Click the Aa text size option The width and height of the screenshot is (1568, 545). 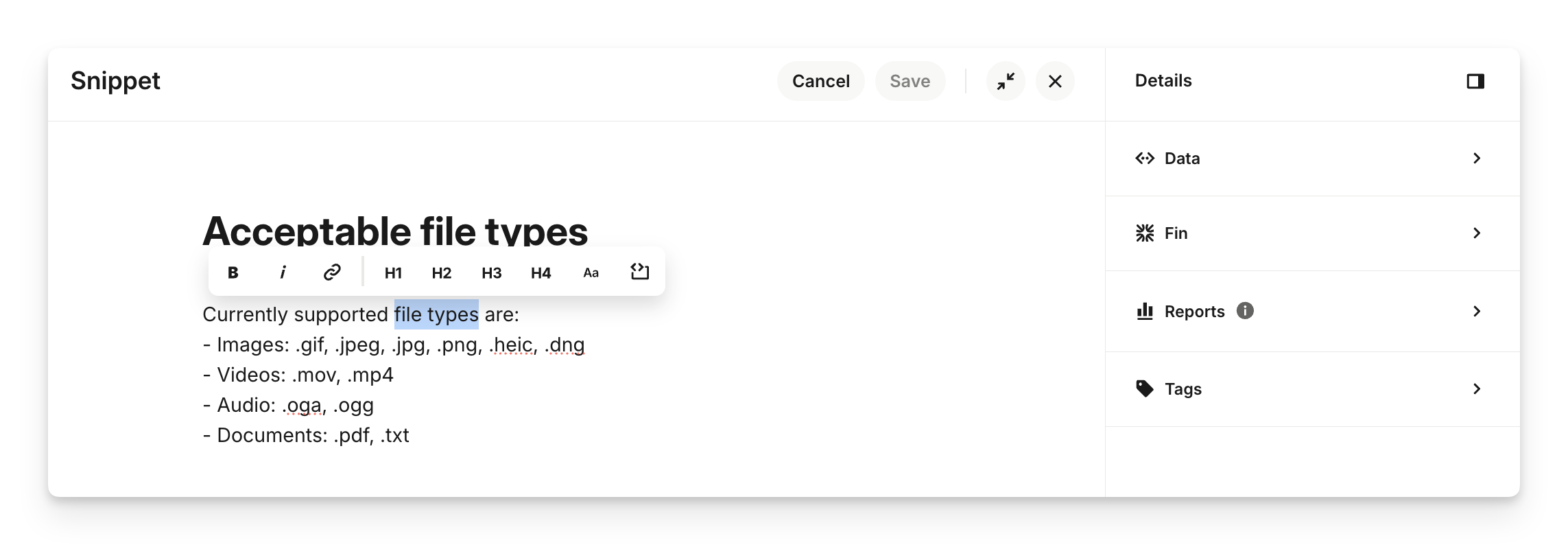click(591, 273)
